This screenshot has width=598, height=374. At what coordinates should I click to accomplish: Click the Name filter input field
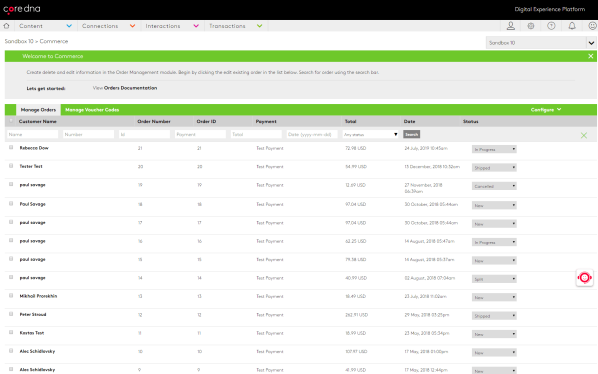(32, 134)
